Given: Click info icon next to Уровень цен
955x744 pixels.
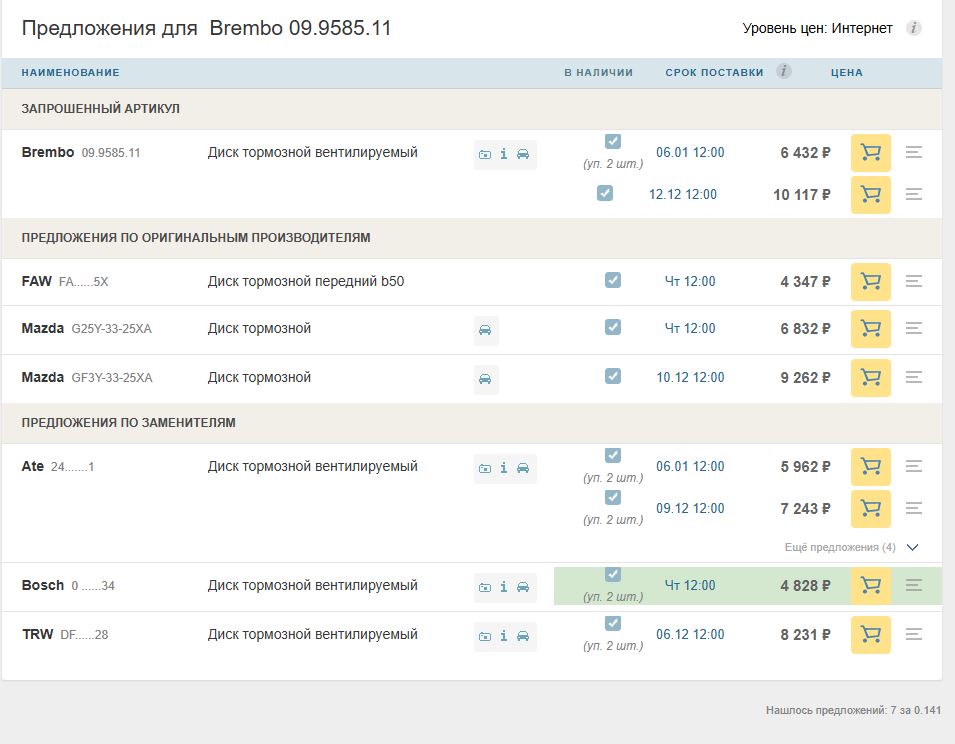Looking at the screenshot, I should click(x=913, y=28).
